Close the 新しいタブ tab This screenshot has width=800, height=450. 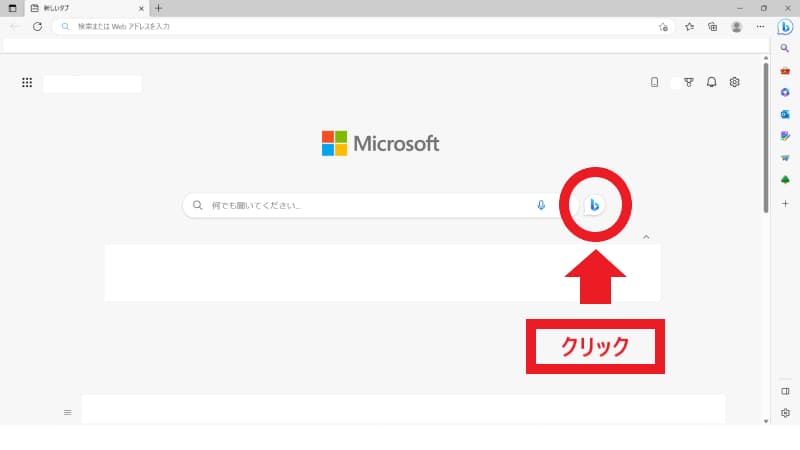tap(141, 9)
